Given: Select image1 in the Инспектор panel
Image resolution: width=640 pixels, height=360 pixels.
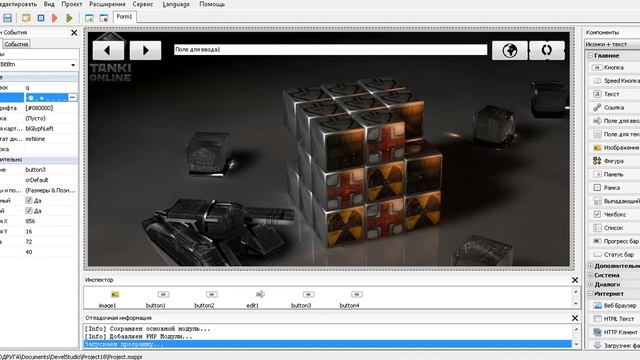Looking at the screenshot, I should point(107,299).
